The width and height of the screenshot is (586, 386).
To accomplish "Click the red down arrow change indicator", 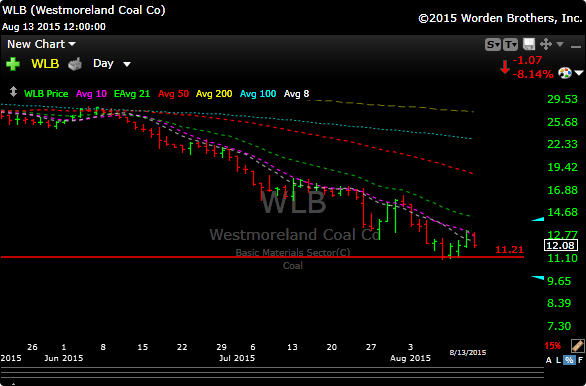I will coord(505,67).
